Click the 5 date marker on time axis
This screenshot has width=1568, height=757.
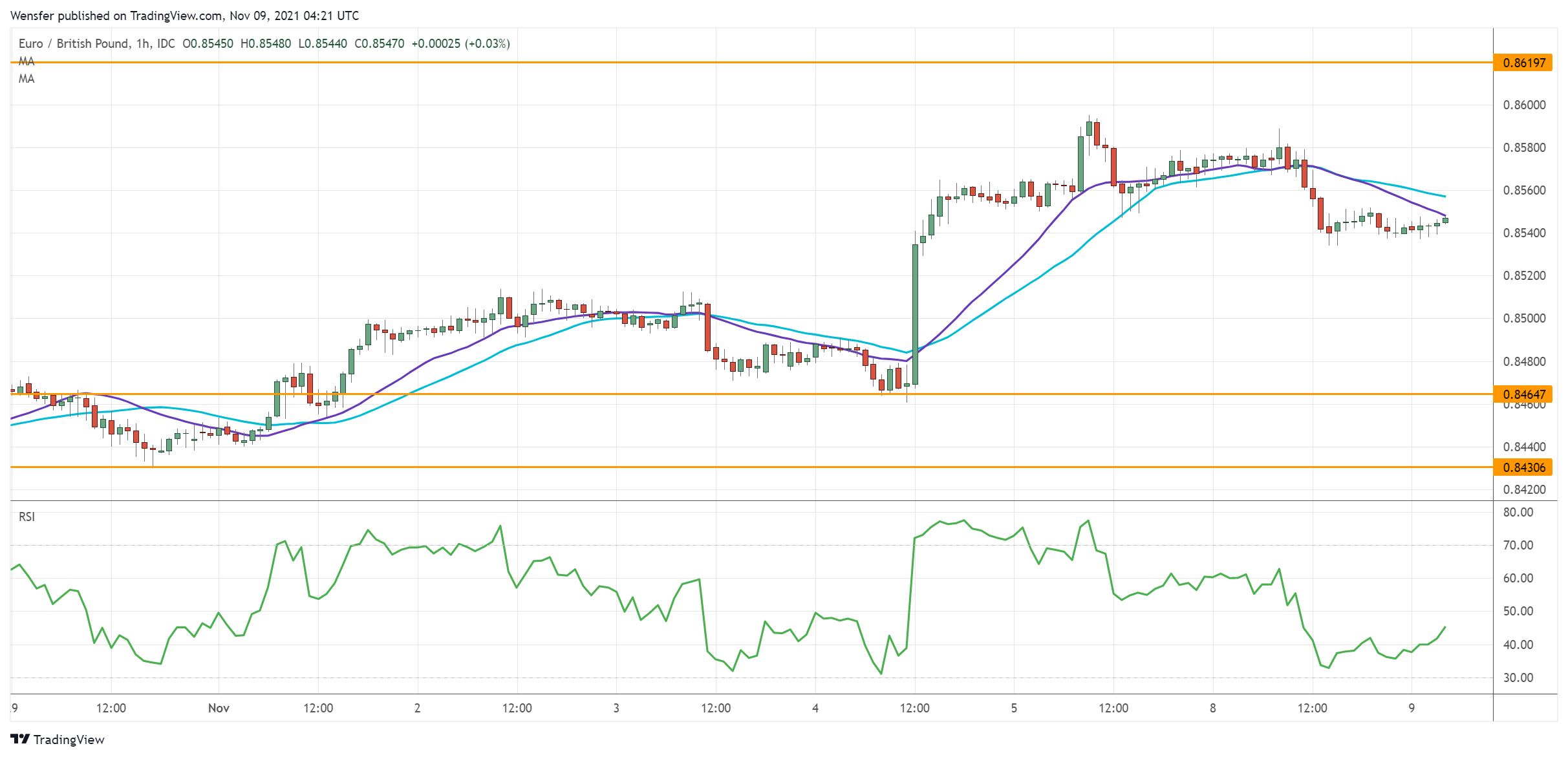pos(1014,708)
